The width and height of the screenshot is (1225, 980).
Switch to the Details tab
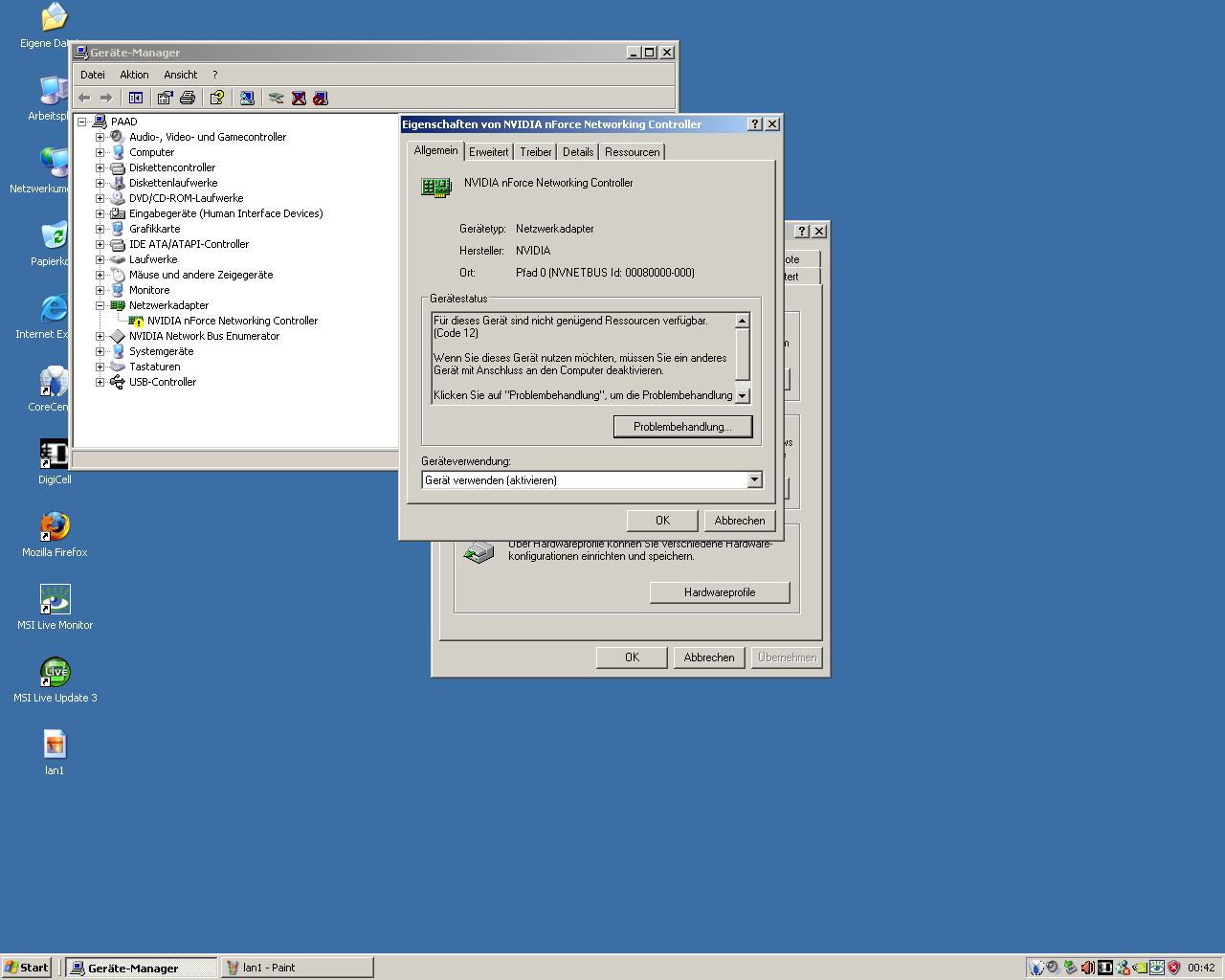point(578,152)
